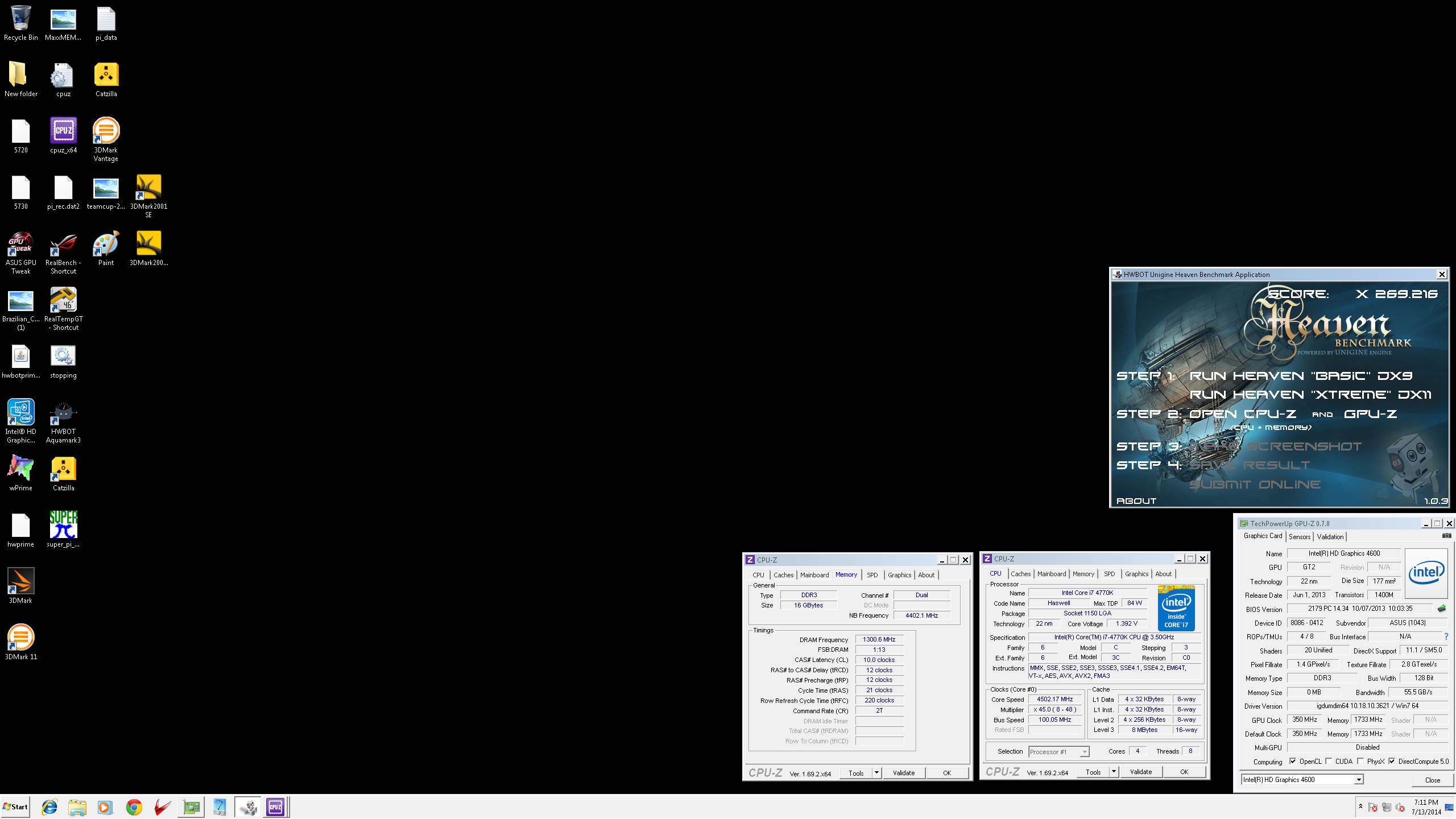Open Internet Explorer from the taskbar
1456x819 pixels.
[49, 806]
